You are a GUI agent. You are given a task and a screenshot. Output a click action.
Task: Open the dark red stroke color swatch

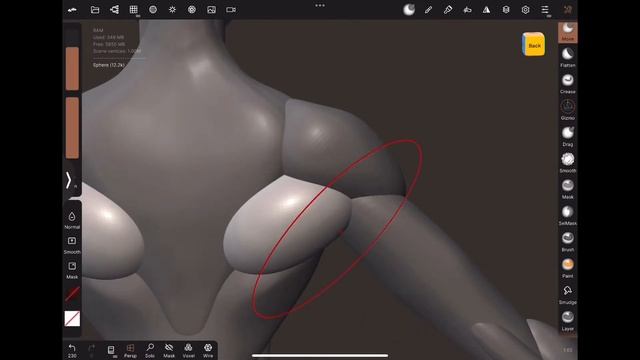(x=72, y=294)
